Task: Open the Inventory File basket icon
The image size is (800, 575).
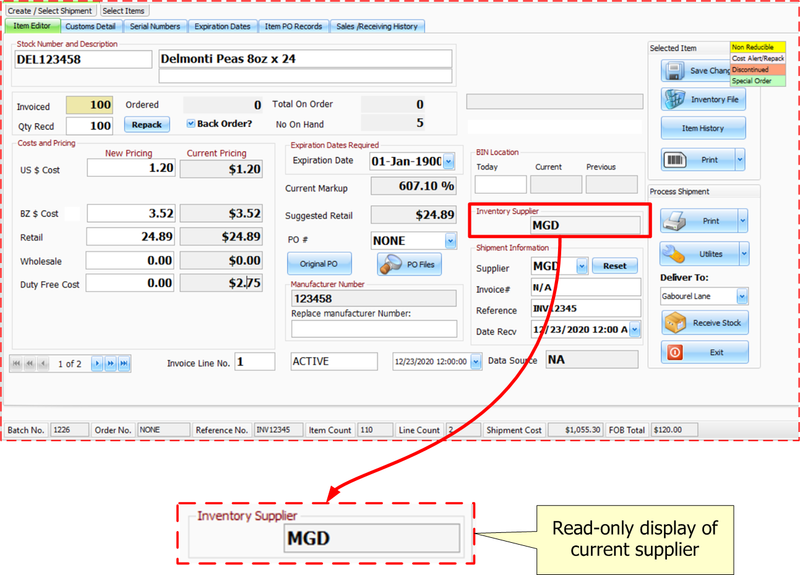Action: tap(674, 99)
